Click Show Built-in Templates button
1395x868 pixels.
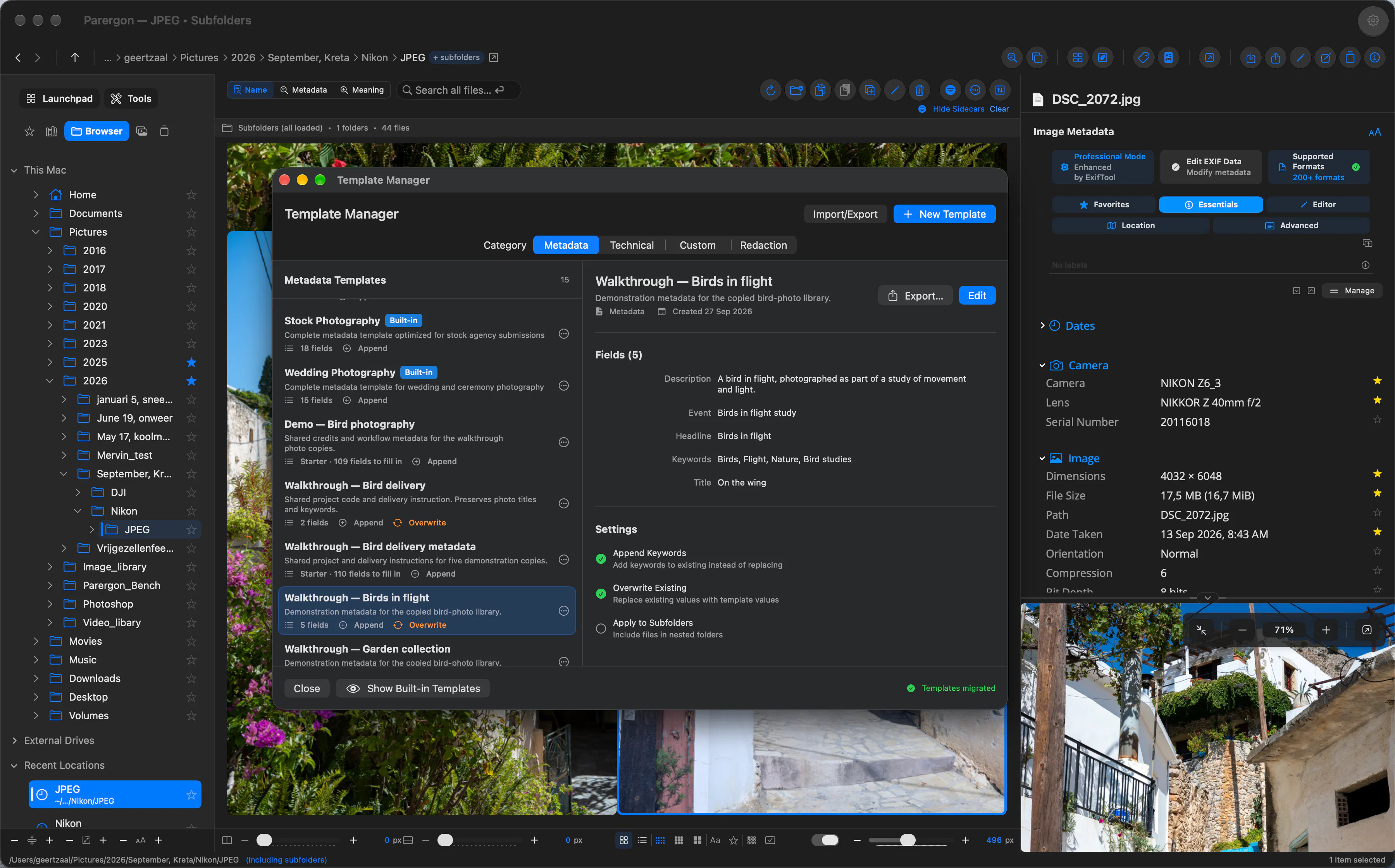413,688
